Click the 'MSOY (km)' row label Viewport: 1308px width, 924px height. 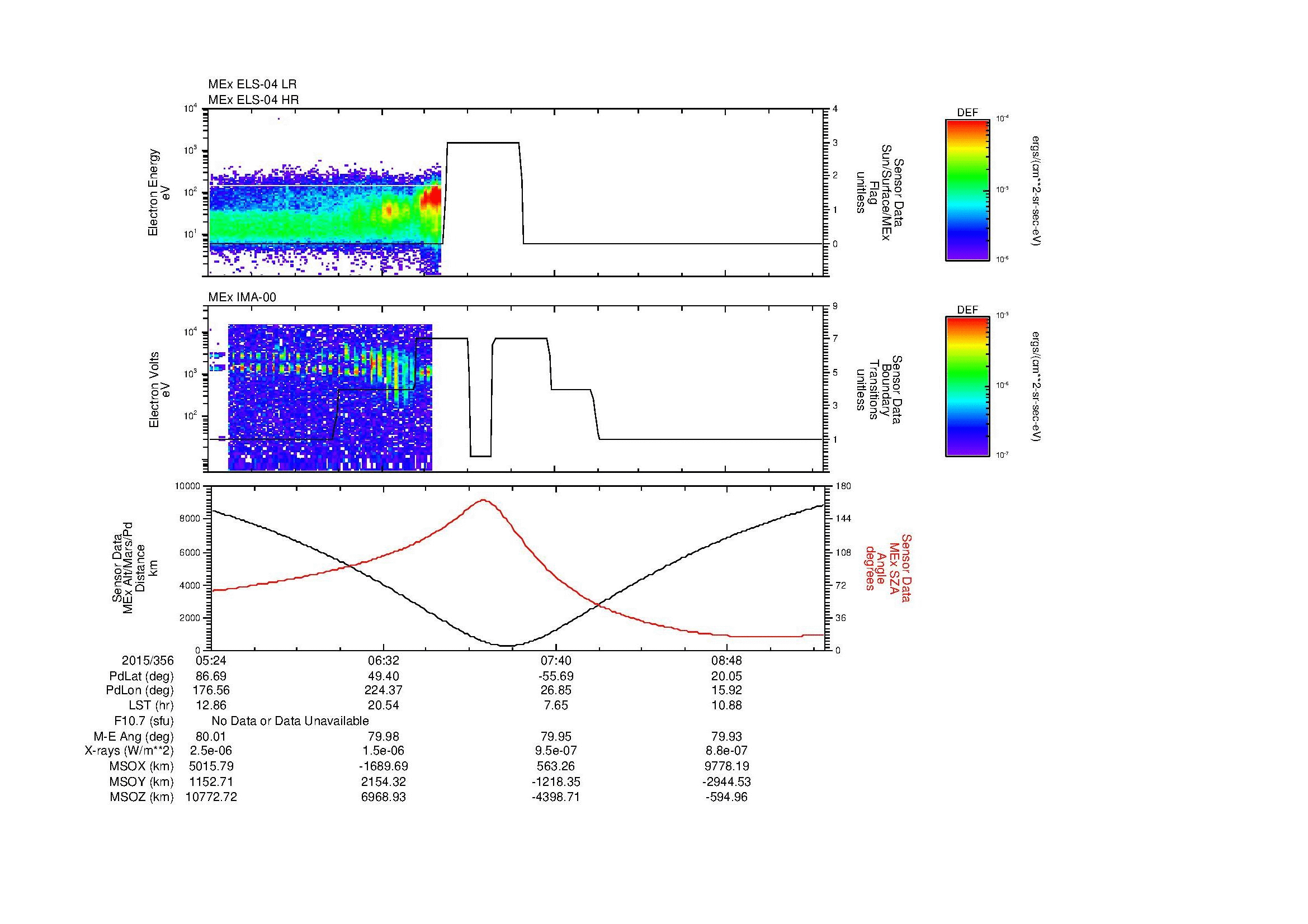(x=141, y=781)
